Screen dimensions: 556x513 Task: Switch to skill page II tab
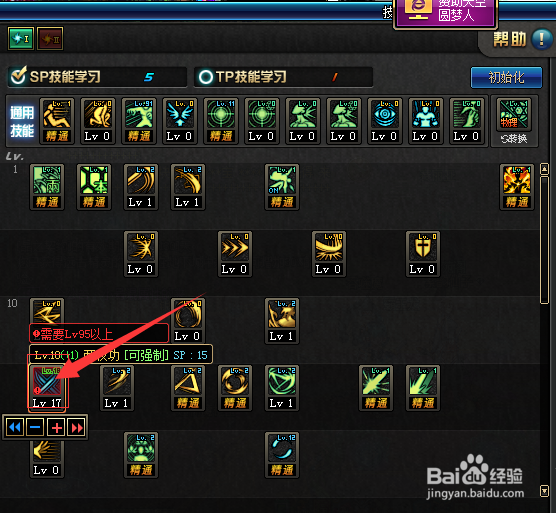50,38
